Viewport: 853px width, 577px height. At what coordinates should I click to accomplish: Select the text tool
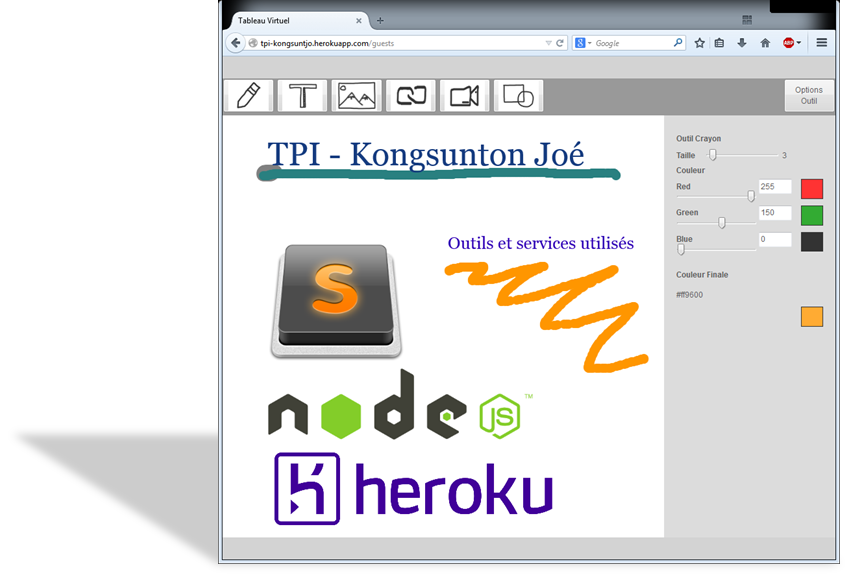point(302,96)
